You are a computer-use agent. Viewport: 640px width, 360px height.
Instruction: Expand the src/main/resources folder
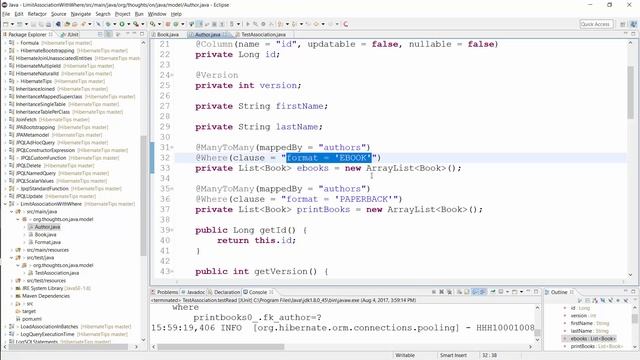pos(12,250)
